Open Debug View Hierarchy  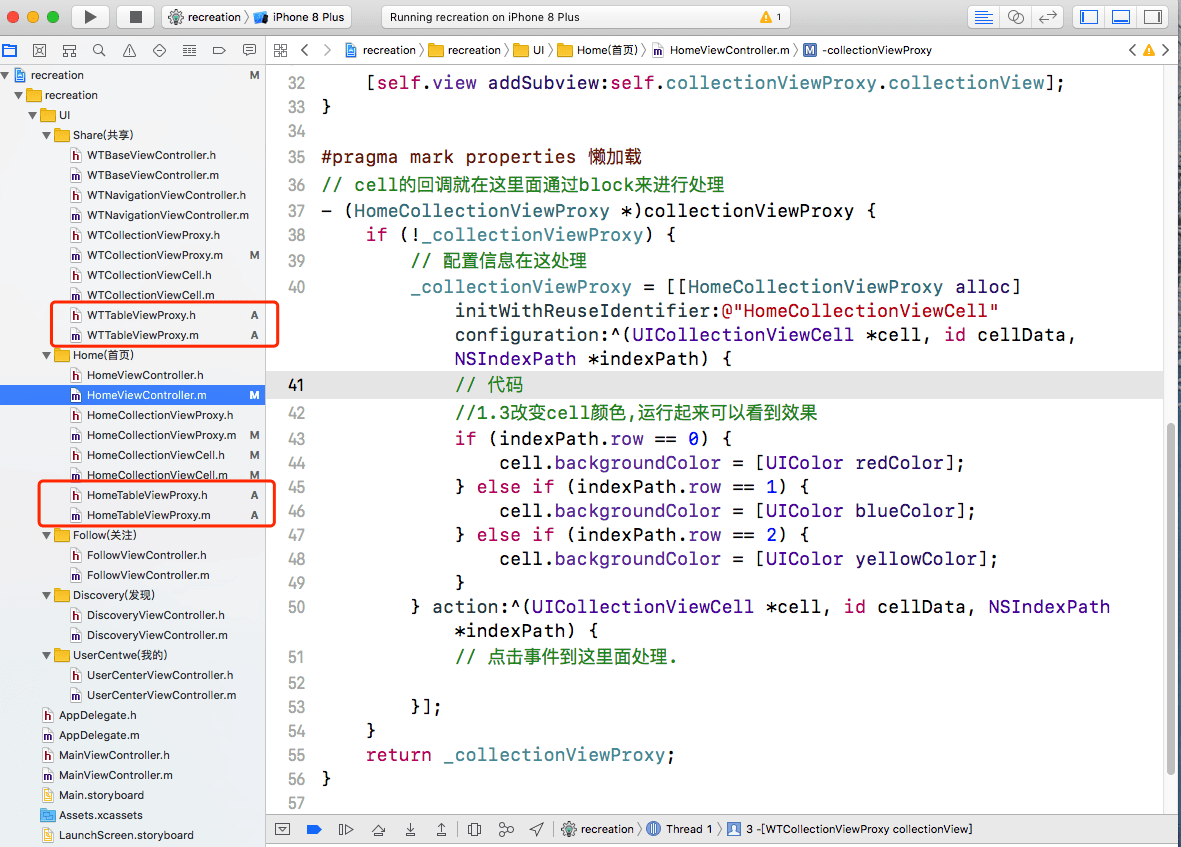[475, 829]
